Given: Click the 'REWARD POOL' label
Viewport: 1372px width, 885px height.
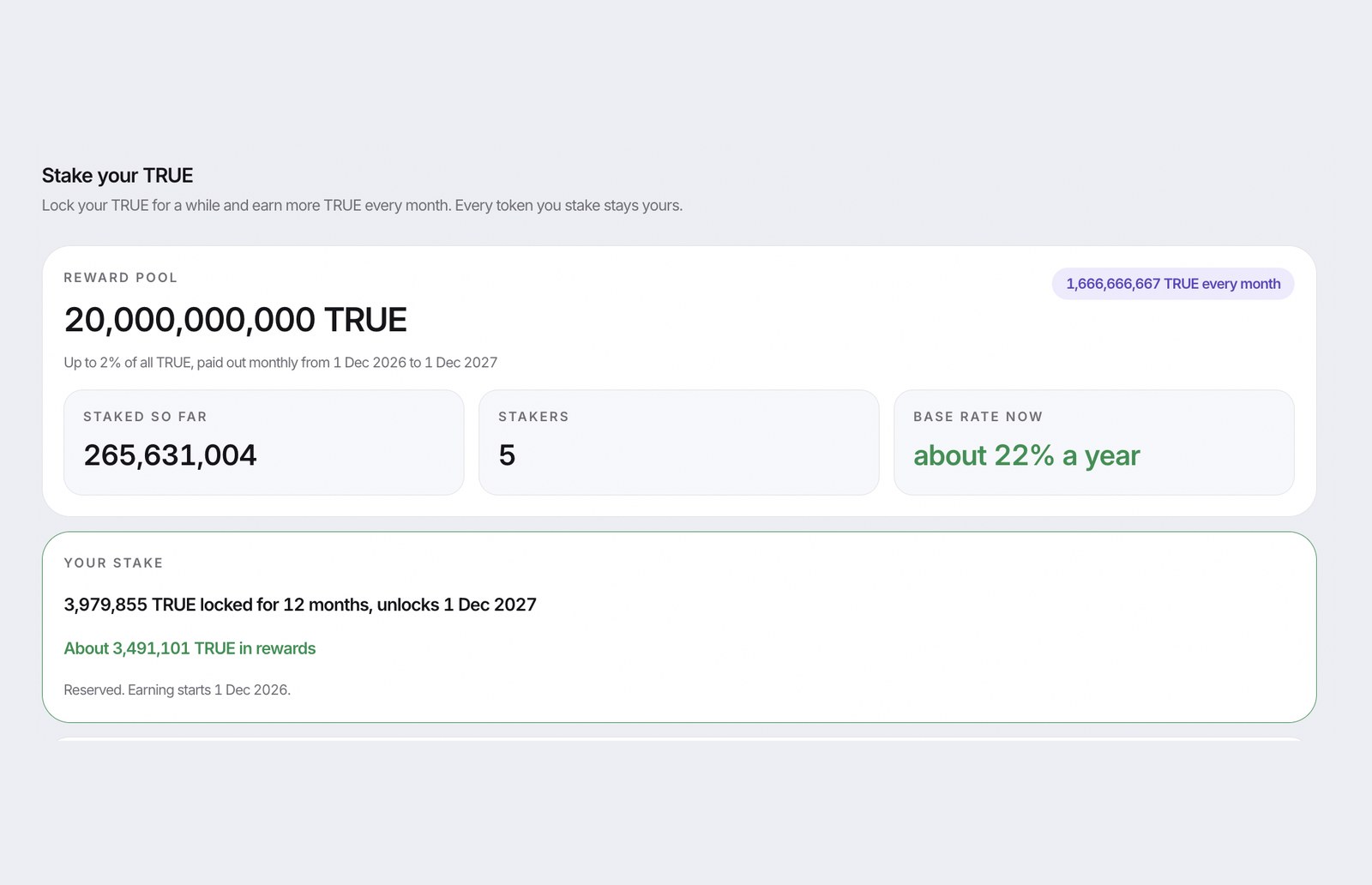Looking at the screenshot, I should [x=121, y=278].
